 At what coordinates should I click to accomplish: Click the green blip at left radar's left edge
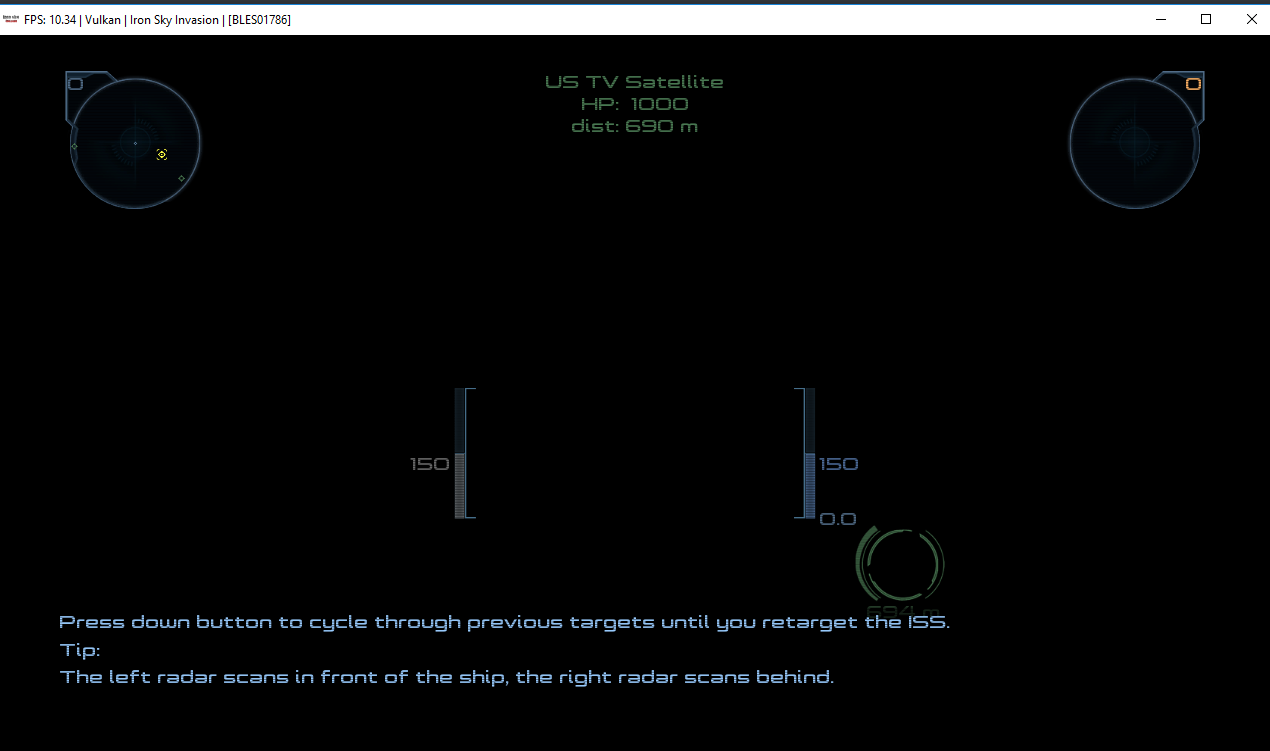(x=74, y=146)
